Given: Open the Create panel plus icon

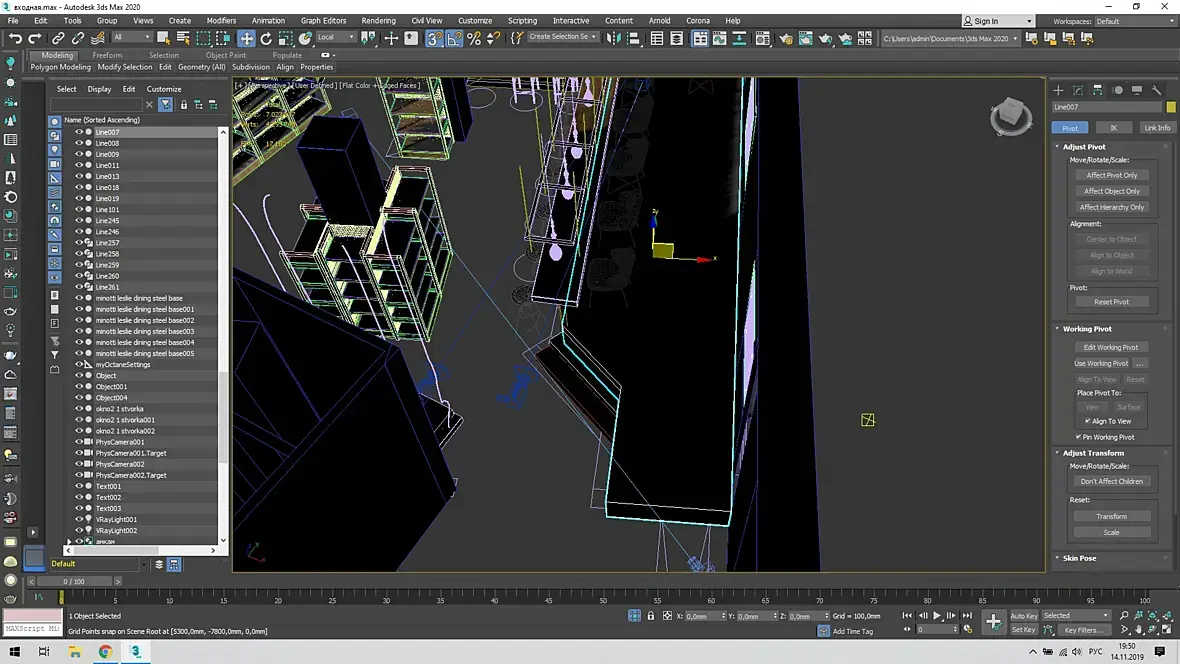Looking at the screenshot, I should [1058, 90].
